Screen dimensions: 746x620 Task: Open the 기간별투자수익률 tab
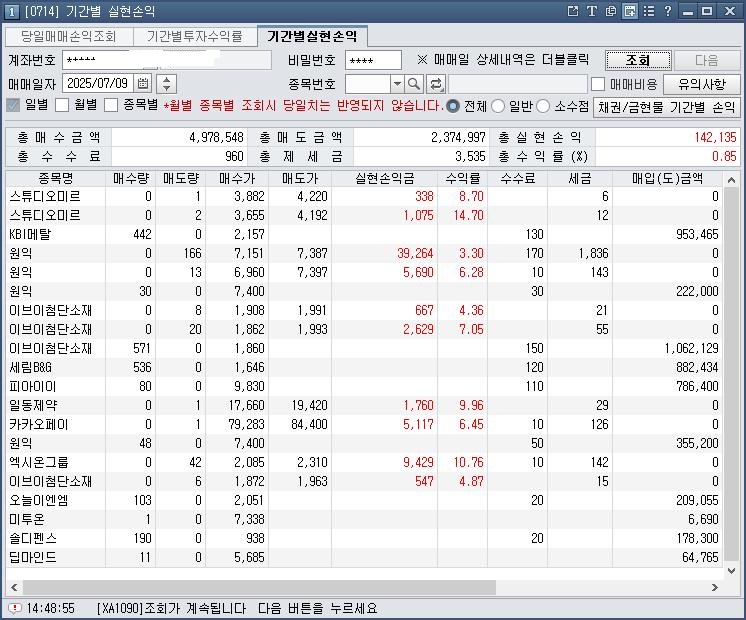(194, 37)
